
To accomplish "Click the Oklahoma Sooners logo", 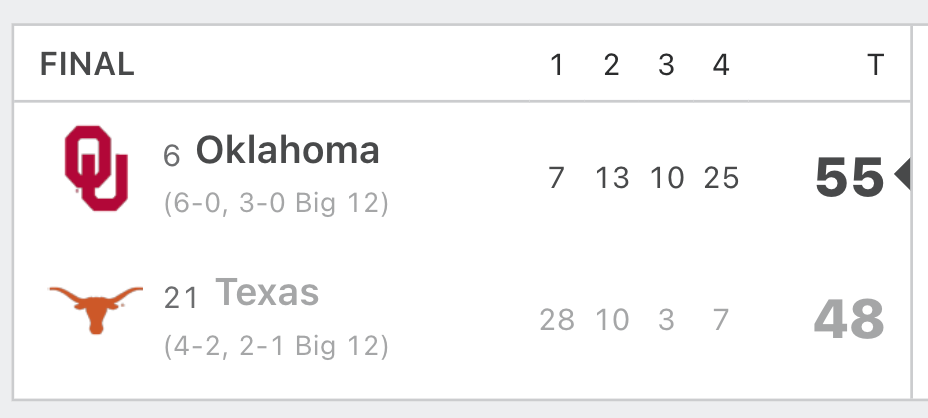I will [x=96, y=168].
